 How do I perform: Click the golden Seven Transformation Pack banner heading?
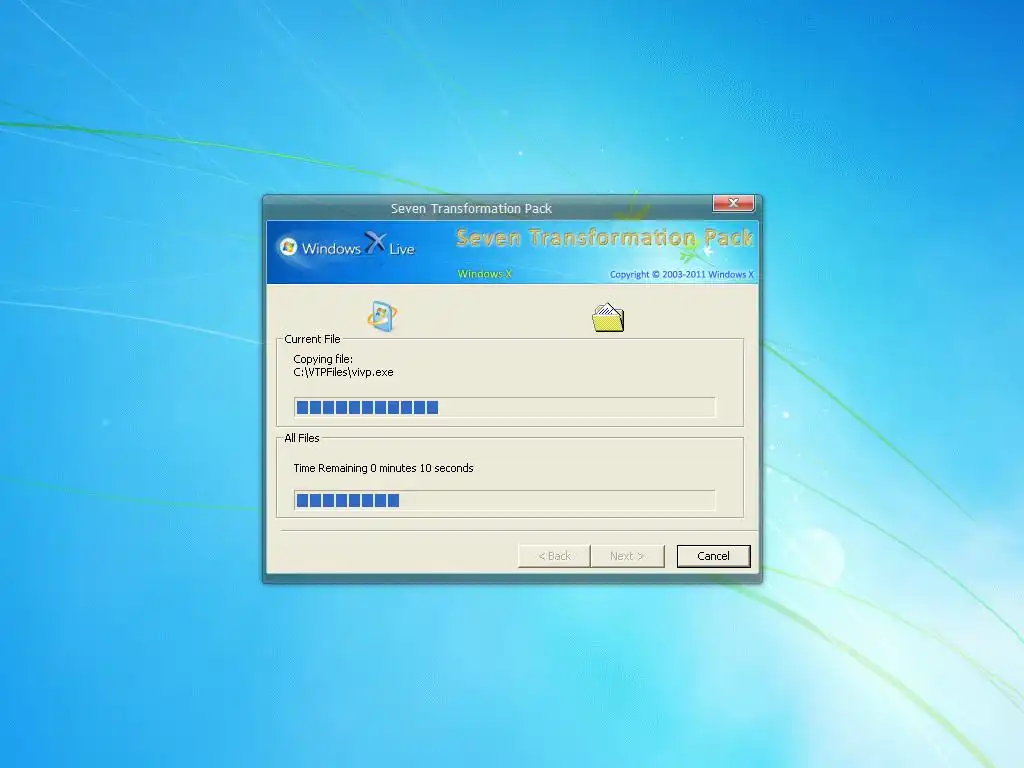click(605, 238)
